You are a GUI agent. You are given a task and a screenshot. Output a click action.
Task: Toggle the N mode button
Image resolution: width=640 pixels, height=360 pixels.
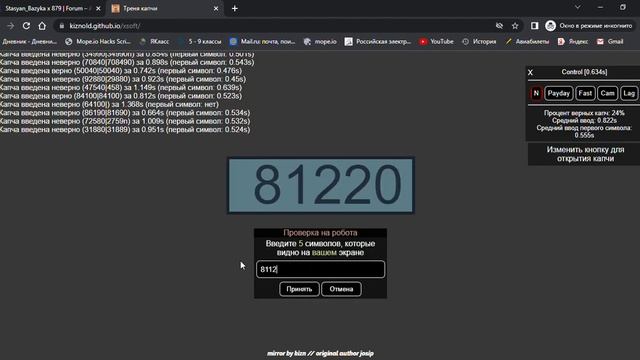pyautogui.click(x=536, y=93)
